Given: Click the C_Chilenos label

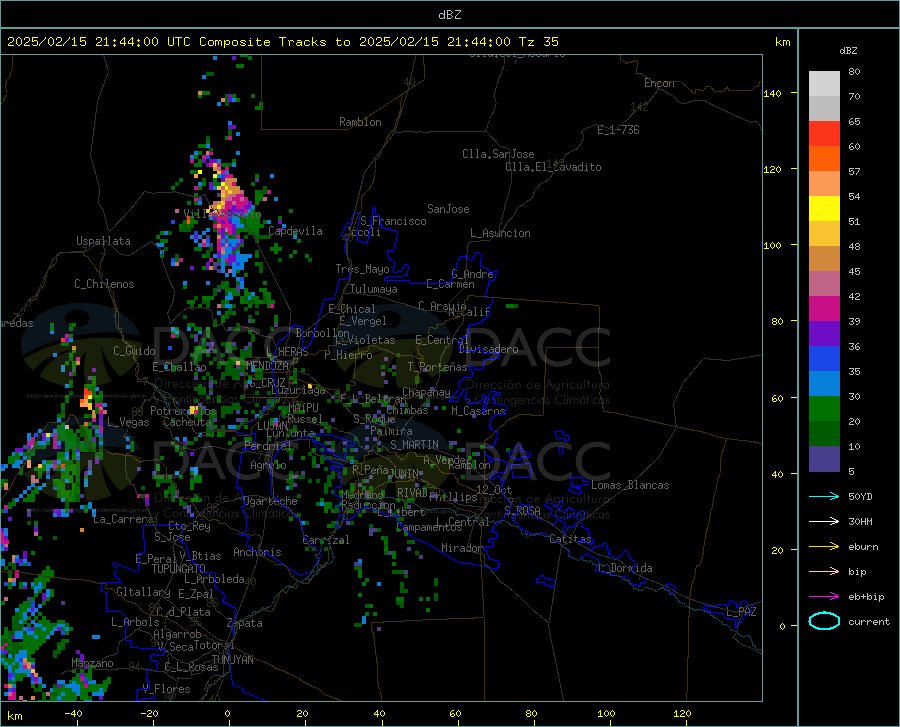Looking at the screenshot, I should (104, 284).
